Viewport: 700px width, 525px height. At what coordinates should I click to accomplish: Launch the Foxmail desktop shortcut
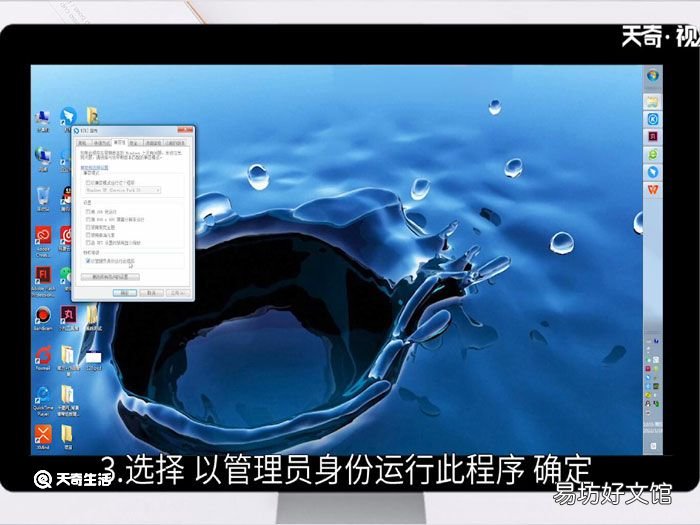(x=43, y=358)
